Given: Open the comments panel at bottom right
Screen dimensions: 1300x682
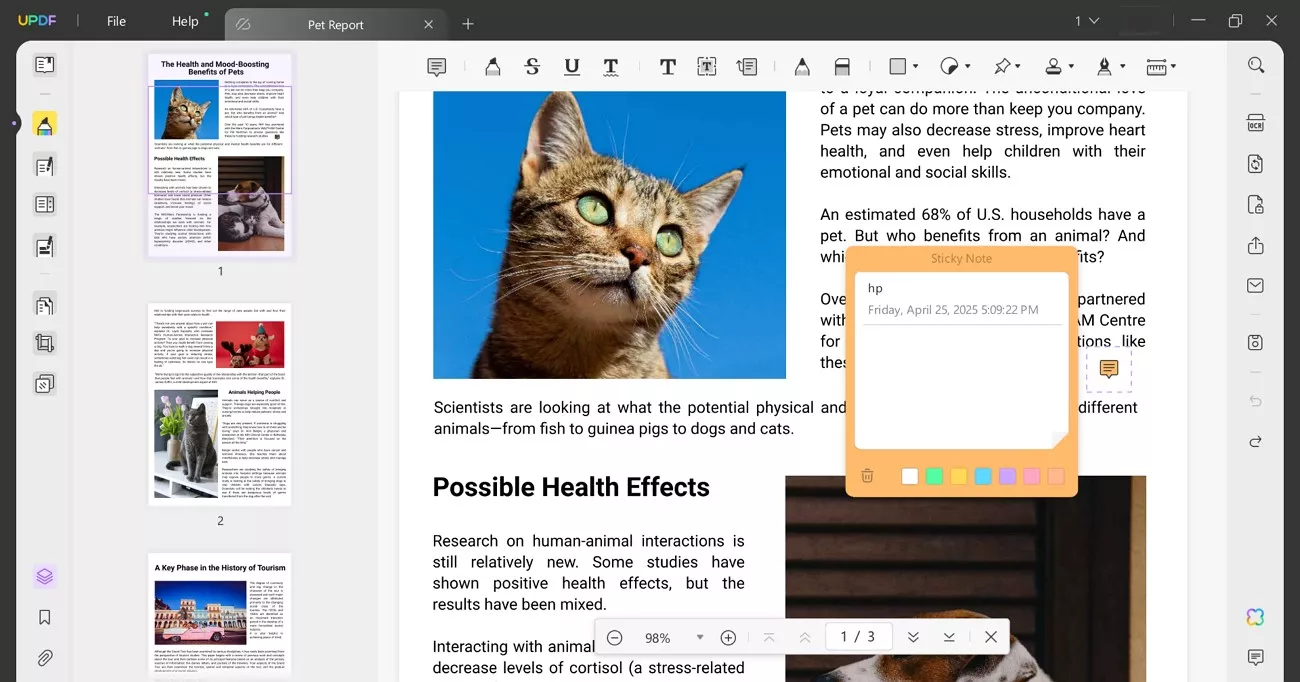Looking at the screenshot, I should click(x=1256, y=657).
